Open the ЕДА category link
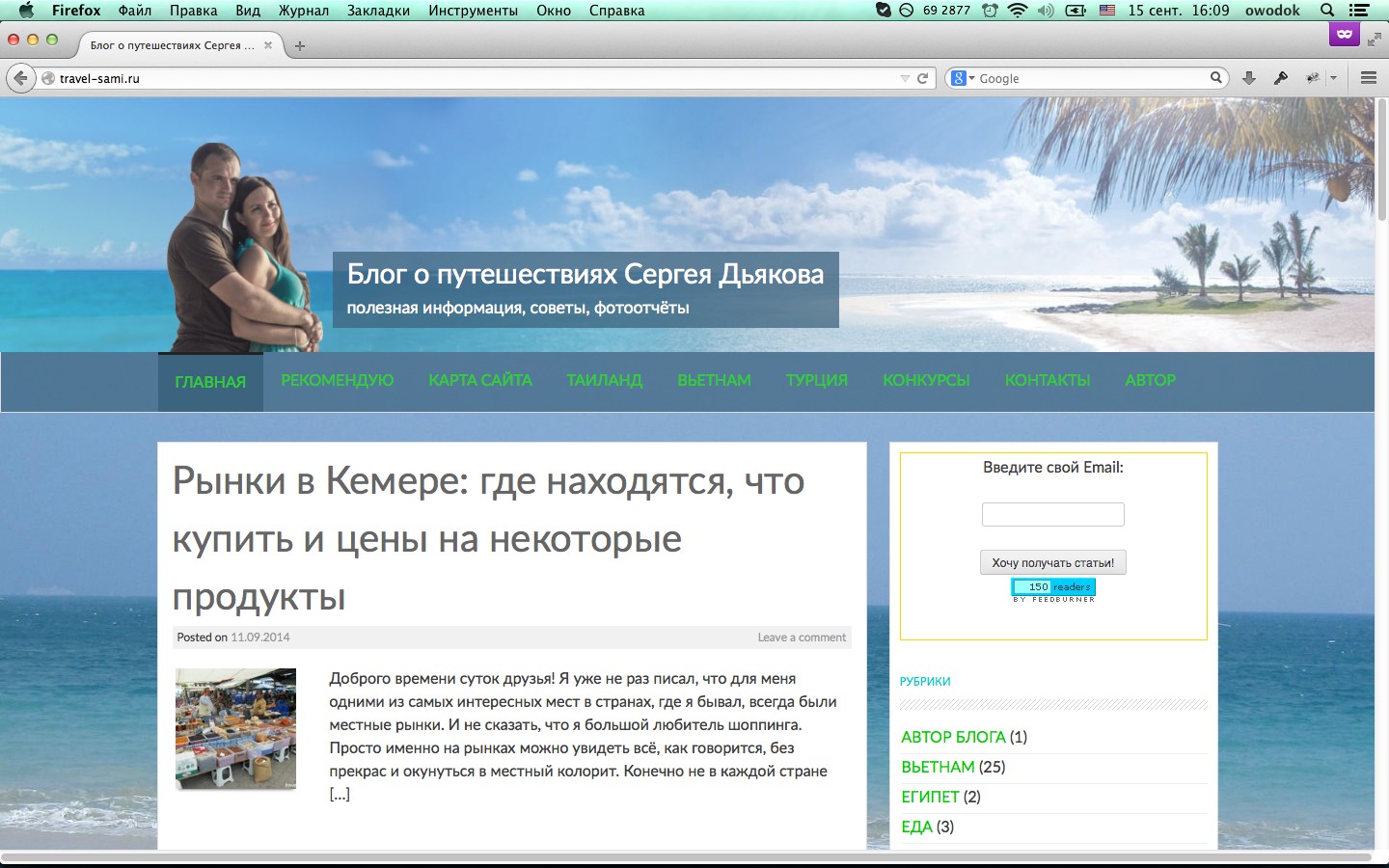 click(x=916, y=827)
